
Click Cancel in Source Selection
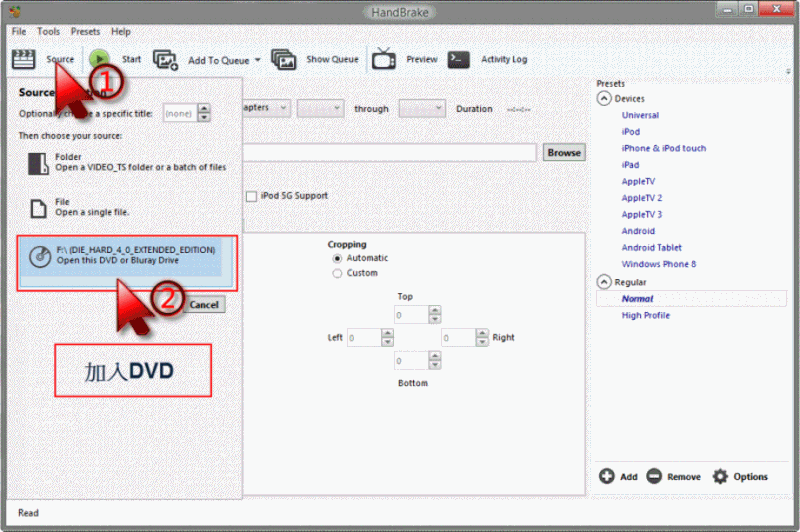click(204, 305)
